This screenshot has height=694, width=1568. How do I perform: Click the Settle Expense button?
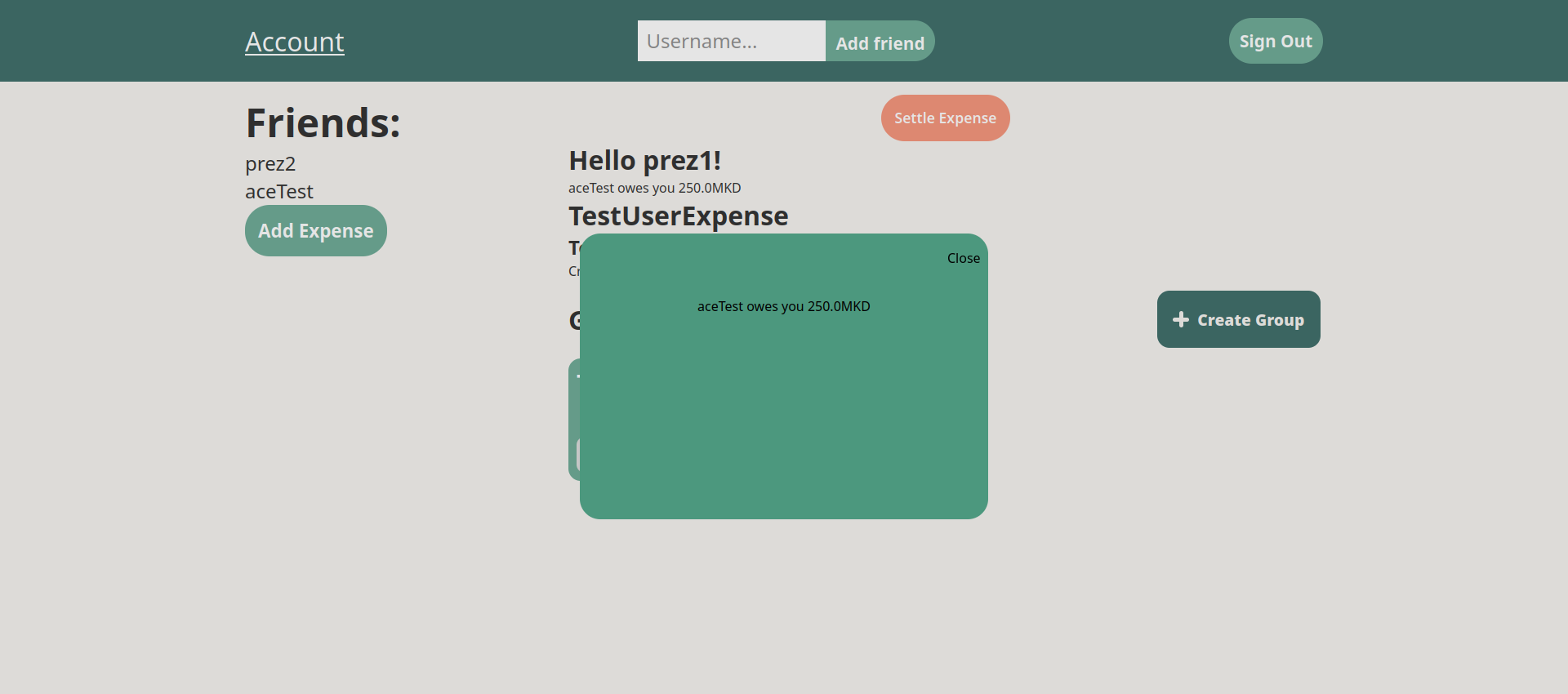[945, 118]
